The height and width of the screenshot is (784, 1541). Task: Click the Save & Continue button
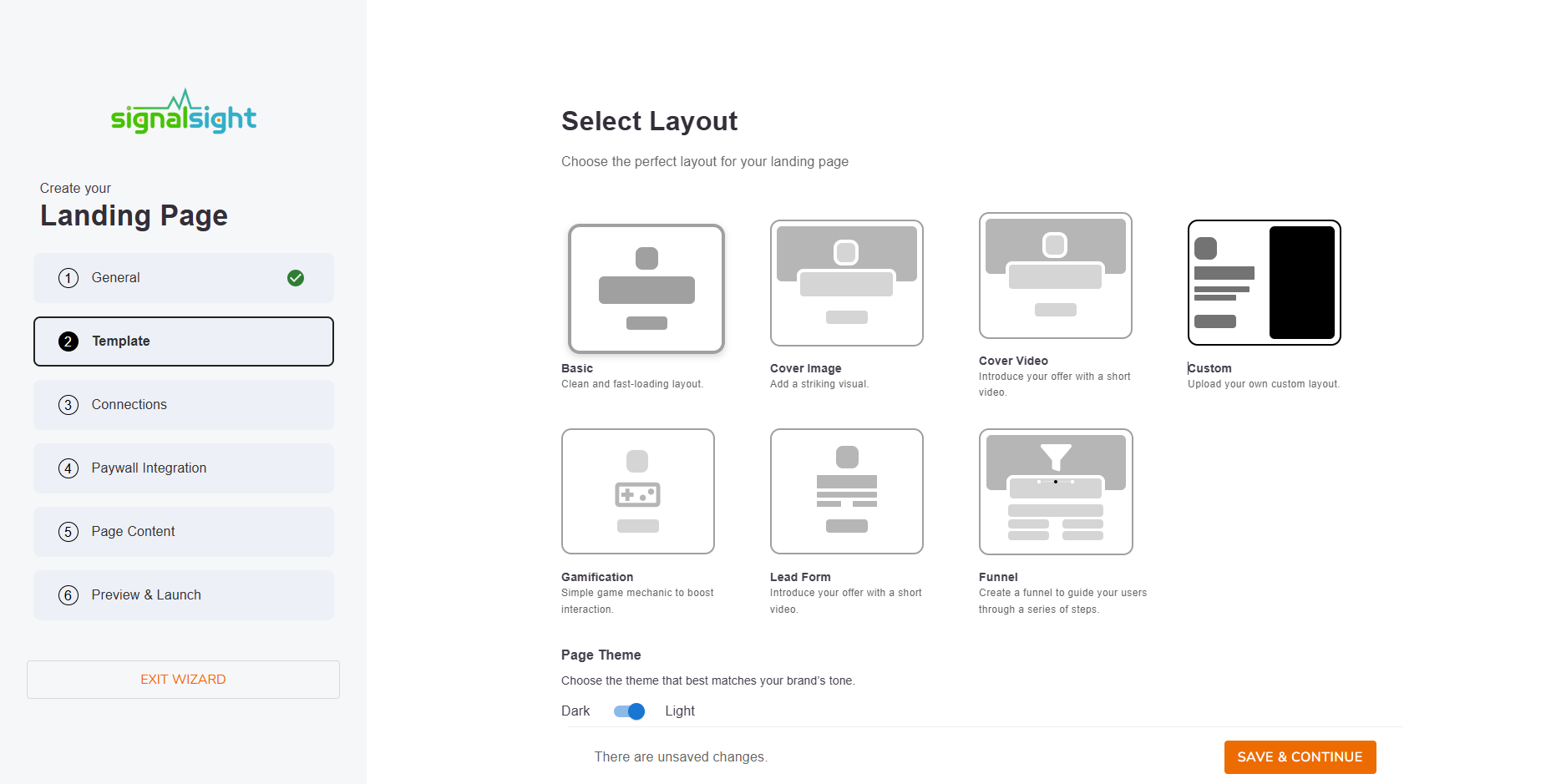(1300, 757)
